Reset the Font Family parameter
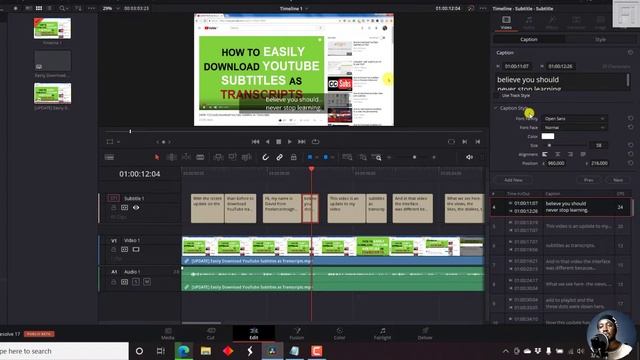 point(631,118)
